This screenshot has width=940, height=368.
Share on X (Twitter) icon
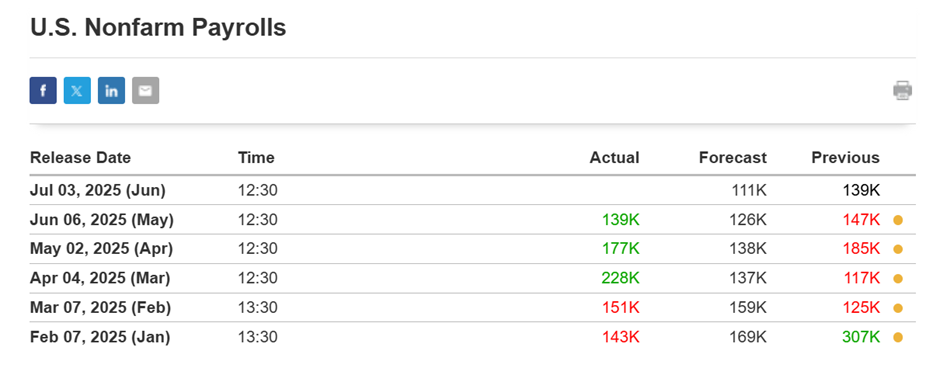click(77, 91)
